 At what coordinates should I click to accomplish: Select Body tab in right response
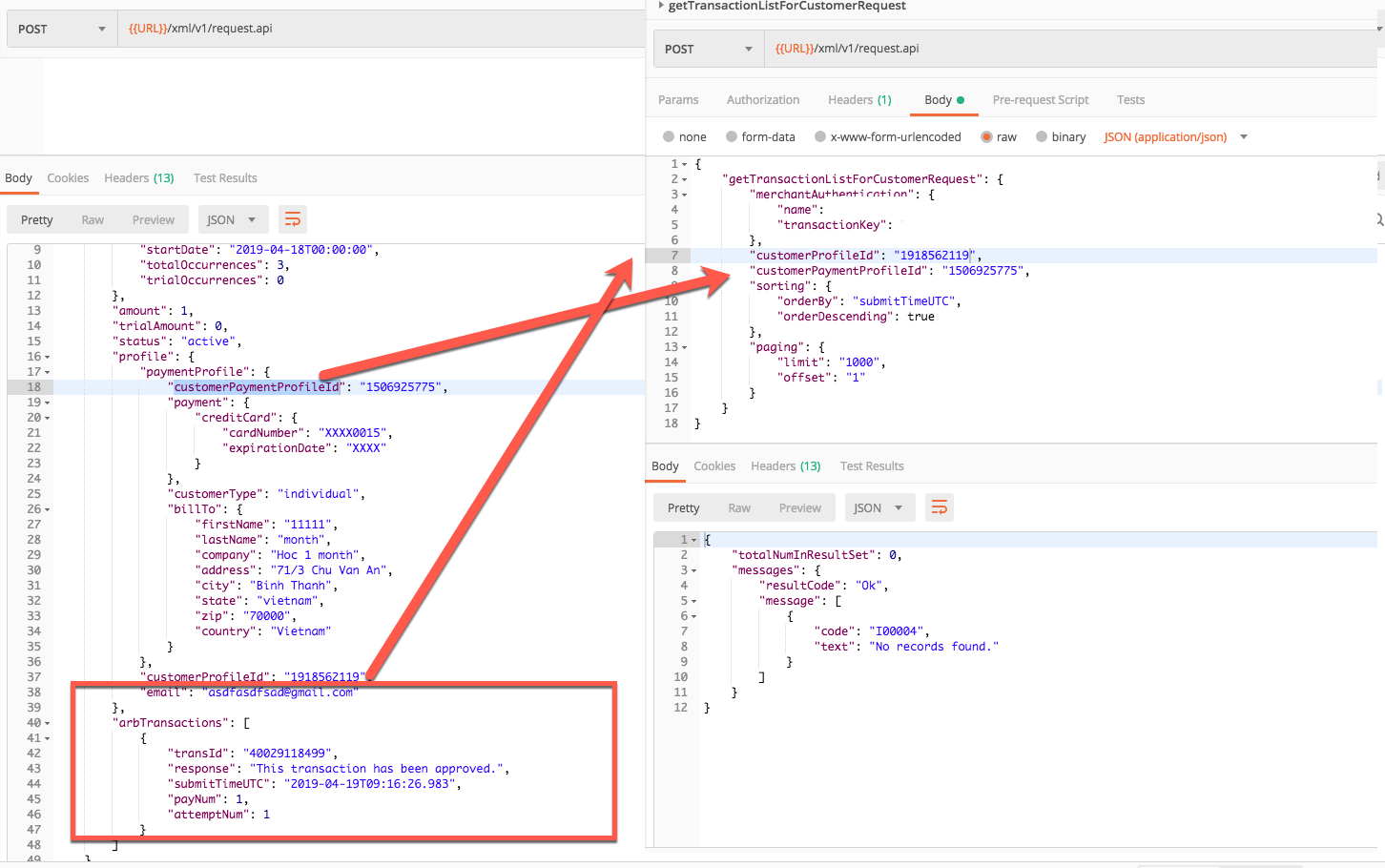pos(665,466)
